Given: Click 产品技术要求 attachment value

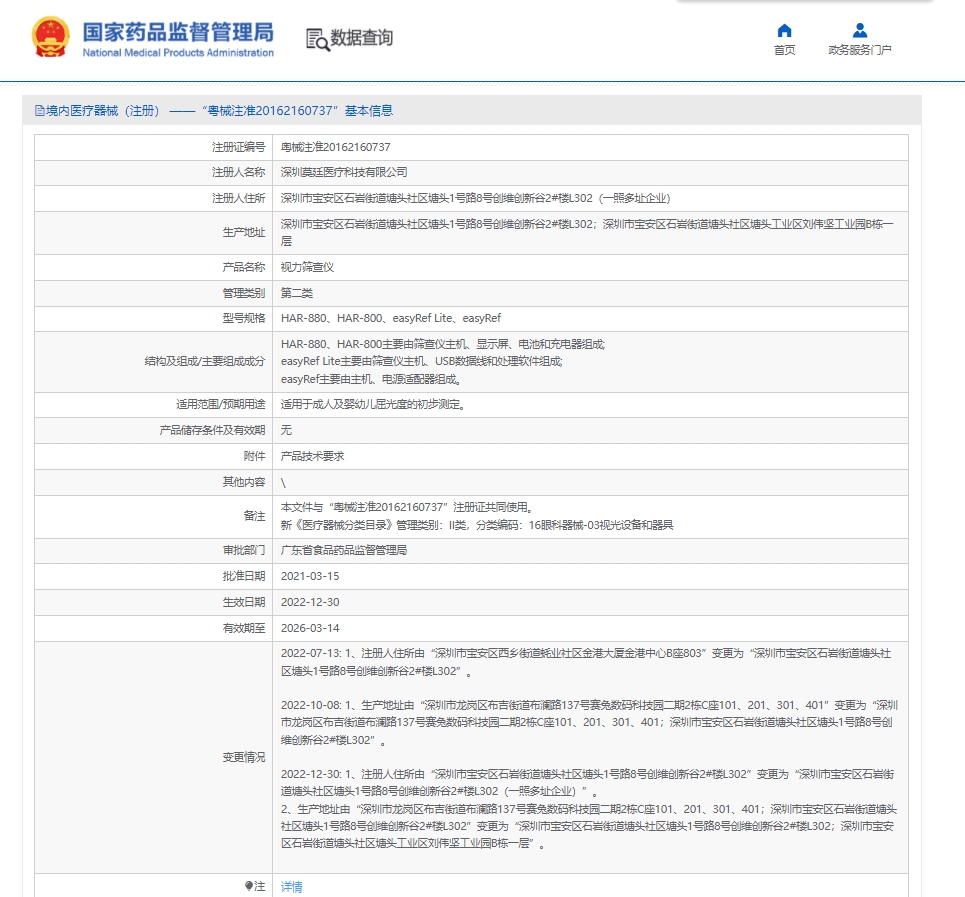Looking at the screenshot, I should pyautogui.click(x=313, y=456).
